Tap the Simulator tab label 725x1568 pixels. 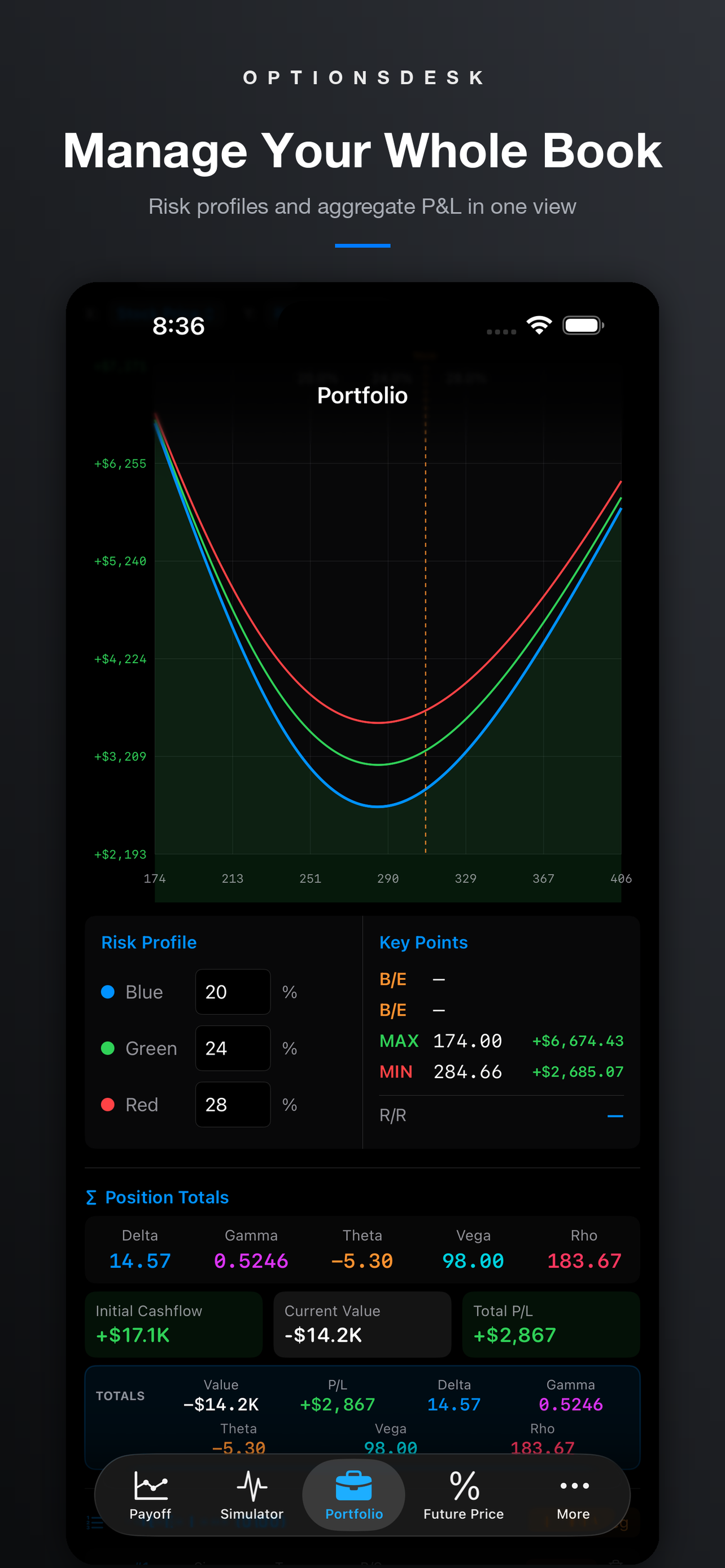(x=251, y=1514)
